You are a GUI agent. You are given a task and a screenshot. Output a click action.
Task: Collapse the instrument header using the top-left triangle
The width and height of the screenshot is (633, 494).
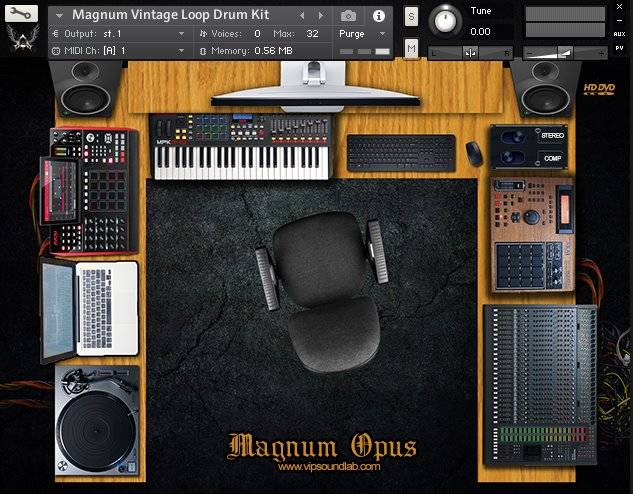(59, 16)
